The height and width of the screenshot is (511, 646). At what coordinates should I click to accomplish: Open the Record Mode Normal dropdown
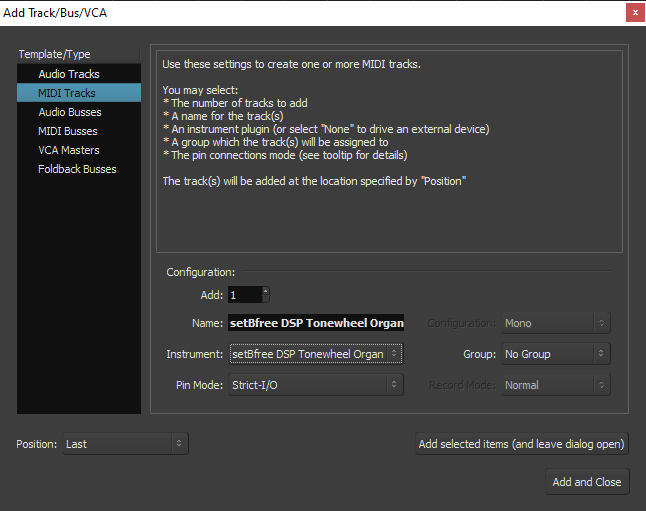click(x=556, y=385)
